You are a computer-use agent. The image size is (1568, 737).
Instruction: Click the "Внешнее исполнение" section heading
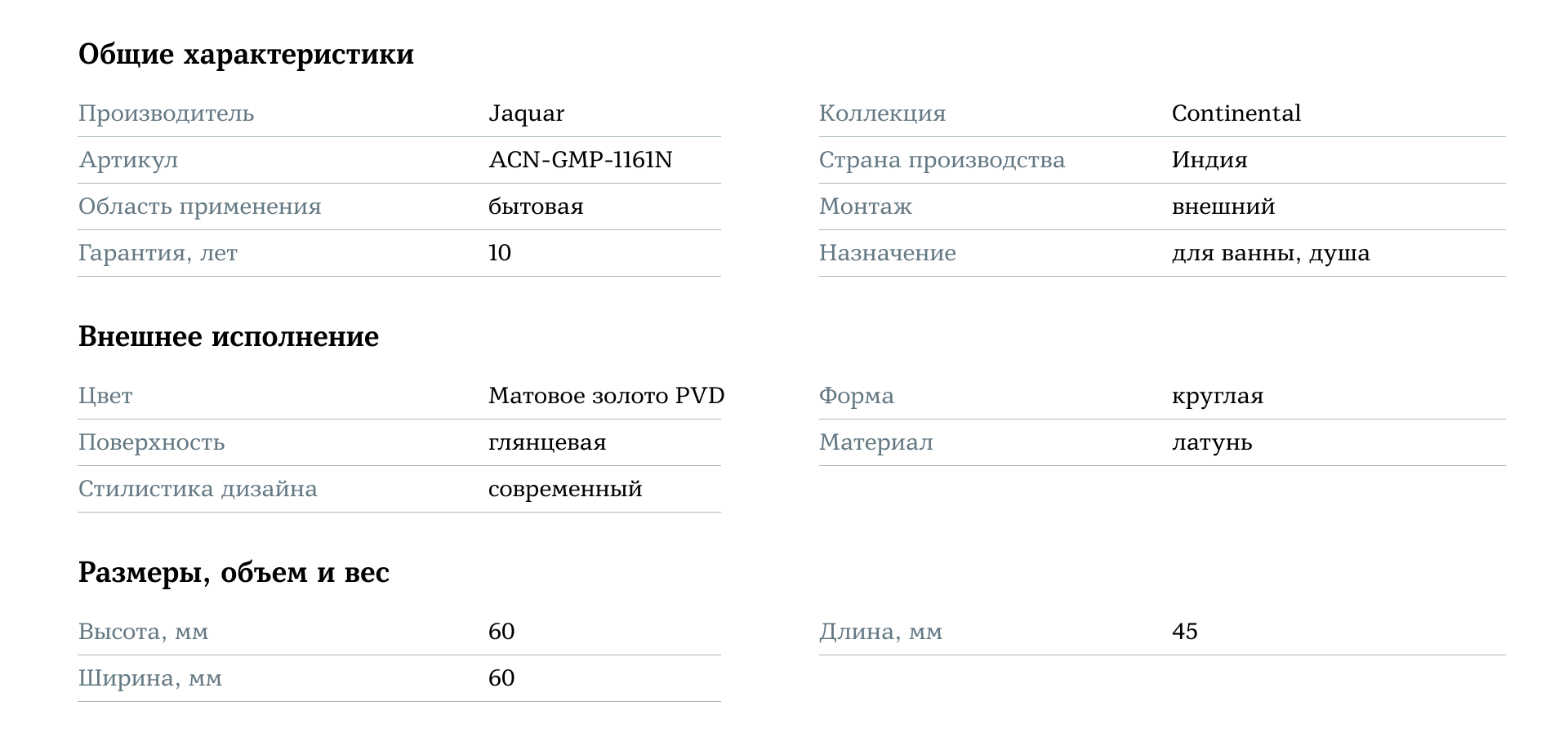pyautogui.click(x=229, y=337)
